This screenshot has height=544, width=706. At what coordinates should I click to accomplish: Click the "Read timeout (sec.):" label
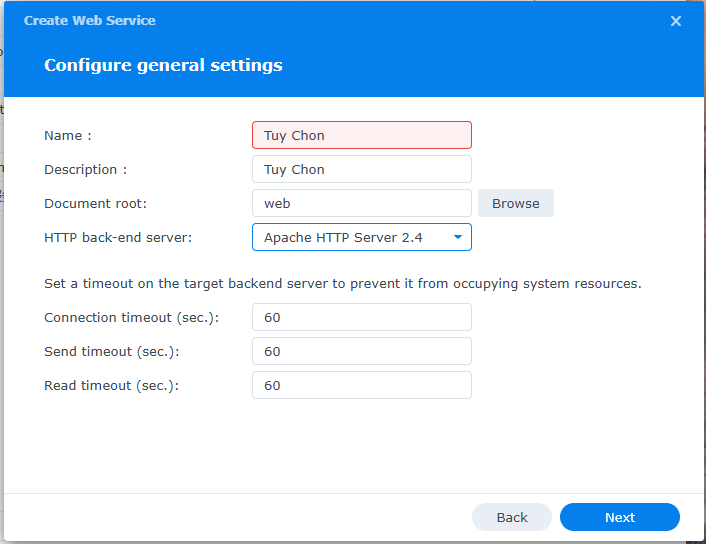tap(111, 385)
